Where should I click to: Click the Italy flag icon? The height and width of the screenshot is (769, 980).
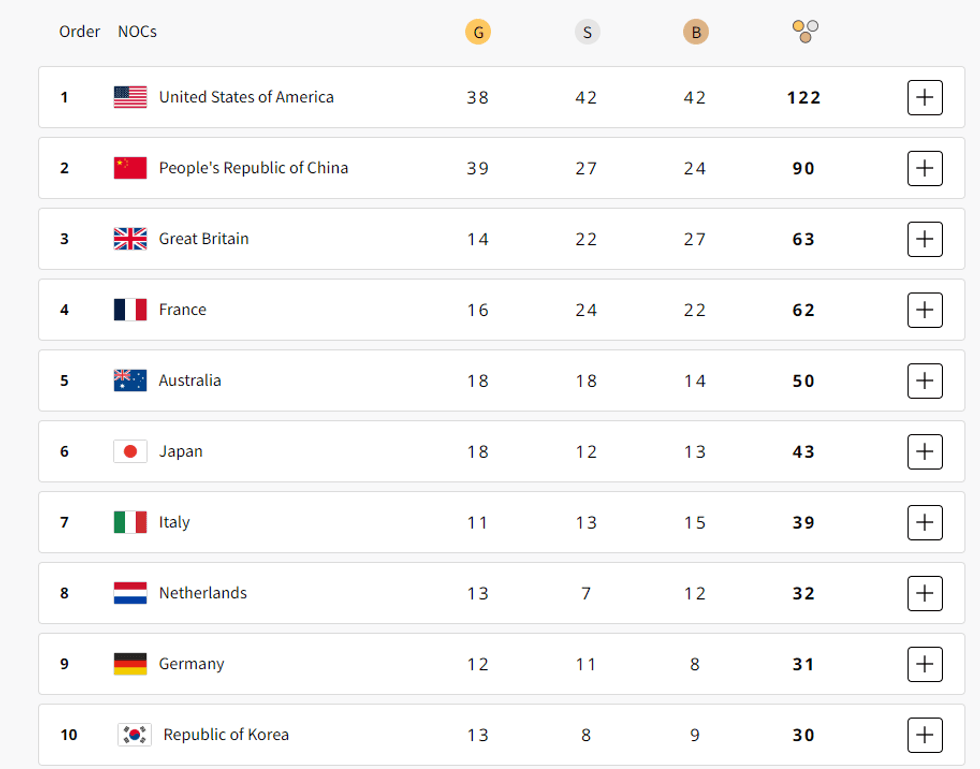point(130,522)
